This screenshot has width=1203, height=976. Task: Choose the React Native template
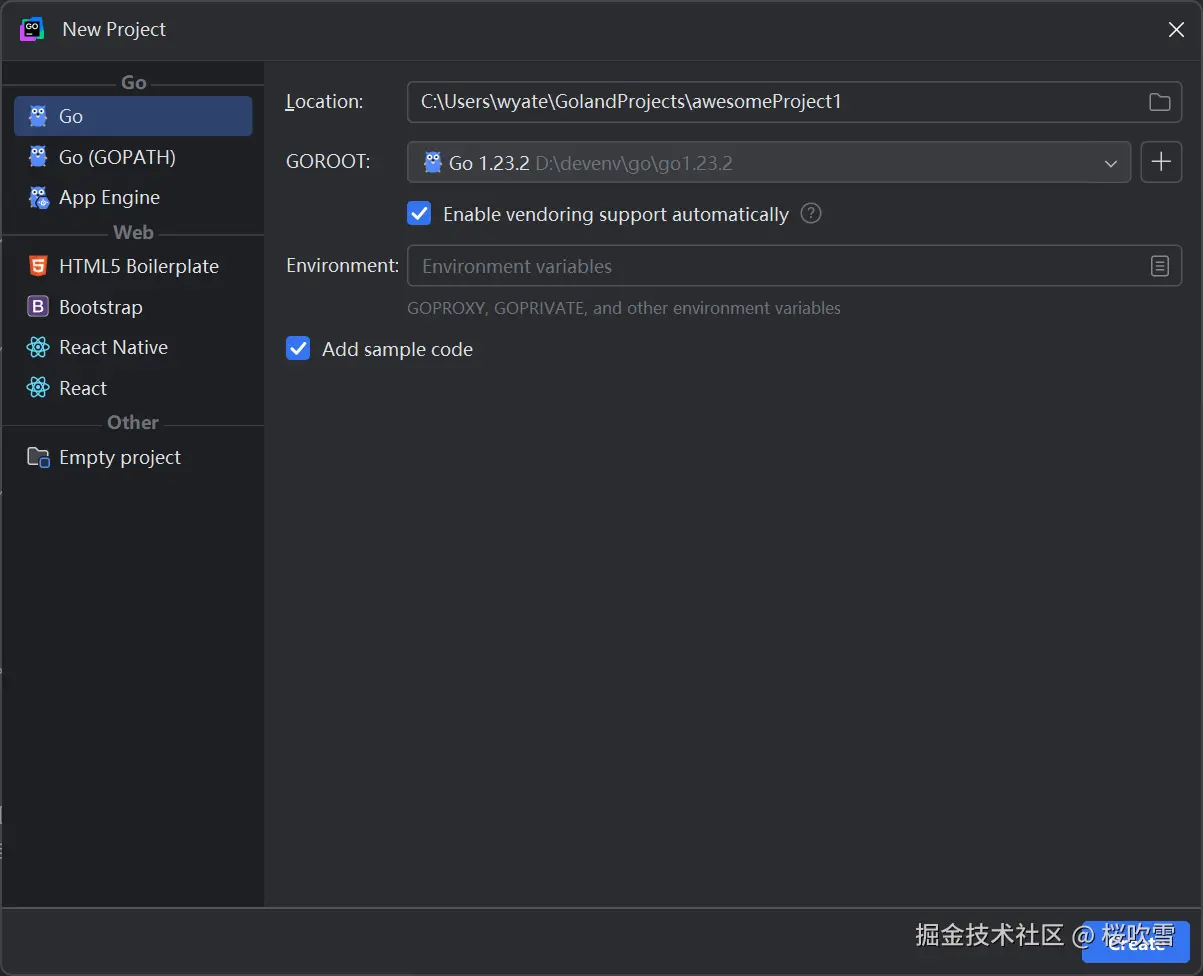point(133,347)
